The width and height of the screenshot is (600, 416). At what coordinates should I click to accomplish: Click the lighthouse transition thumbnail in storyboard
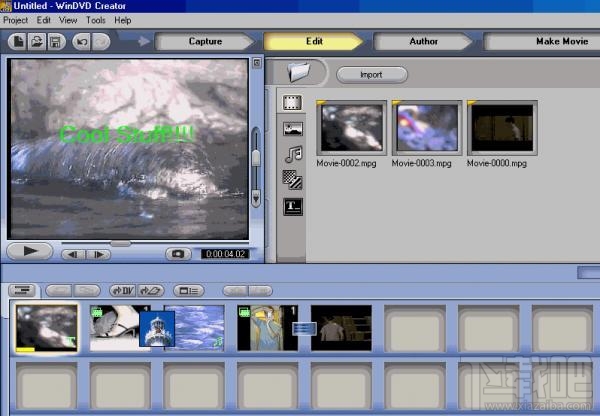(157, 329)
